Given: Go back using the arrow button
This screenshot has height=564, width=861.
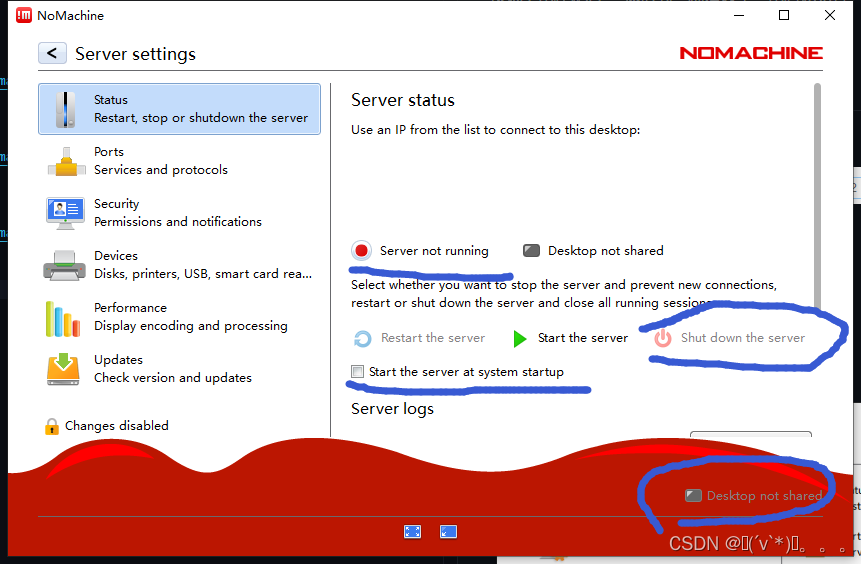Looking at the screenshot, I should [52, 53].
